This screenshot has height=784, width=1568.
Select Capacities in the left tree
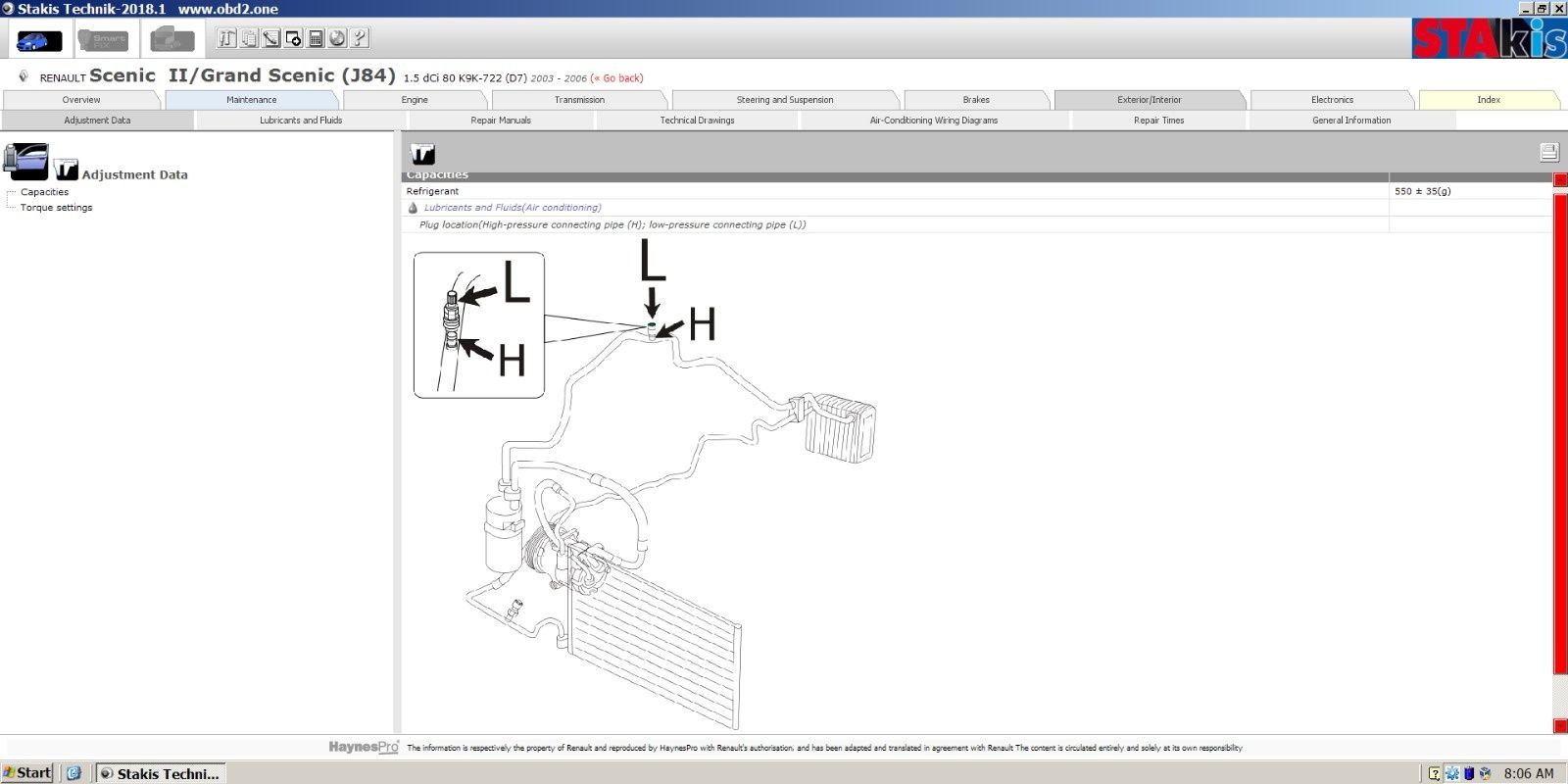[x=45, y=192]
